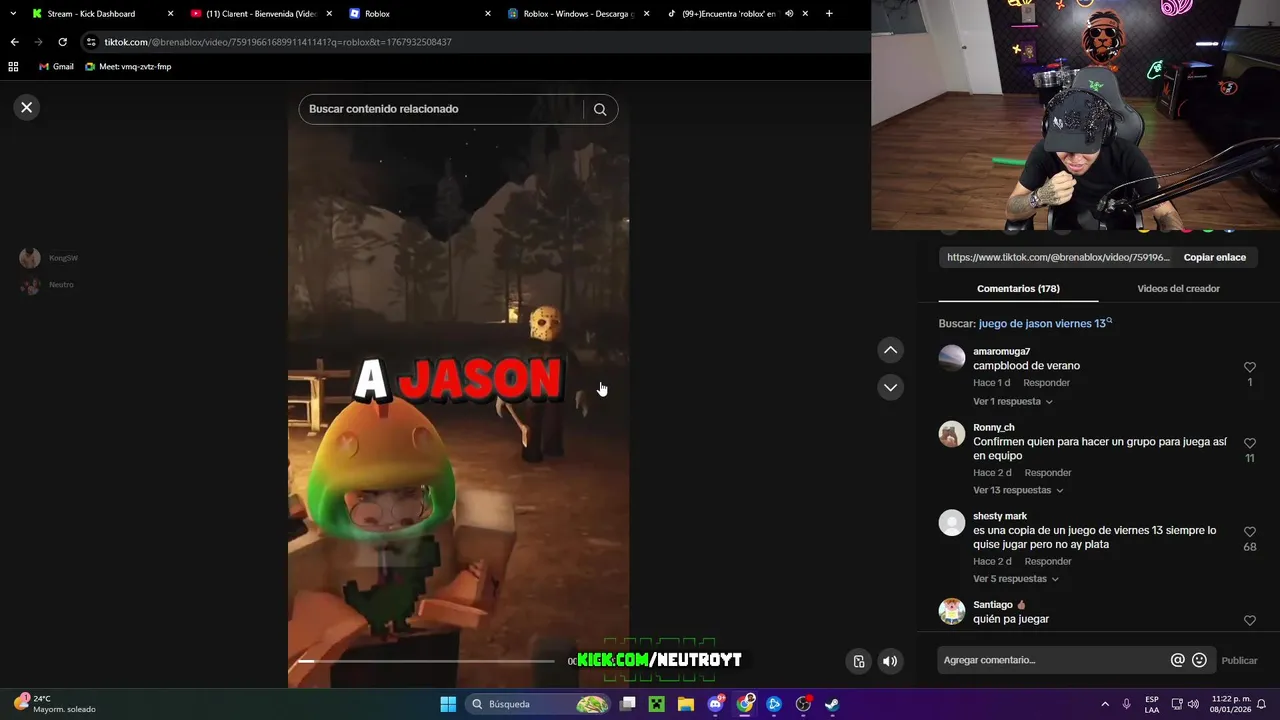Open KongSW profile in left sidebar
The width and height of the screenshot is (1280, 720).
click(49, 258)
